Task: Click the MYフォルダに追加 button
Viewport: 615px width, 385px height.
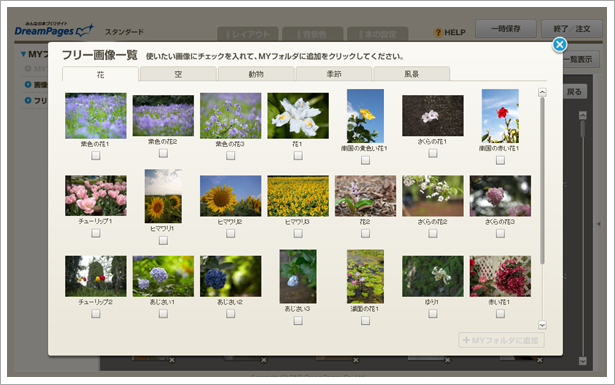Action: coord(501,340)
